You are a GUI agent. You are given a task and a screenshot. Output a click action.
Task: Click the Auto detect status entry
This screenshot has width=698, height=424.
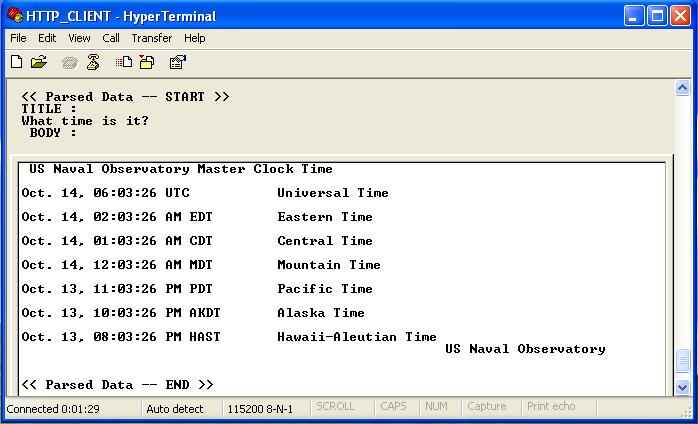click(174, 409)
